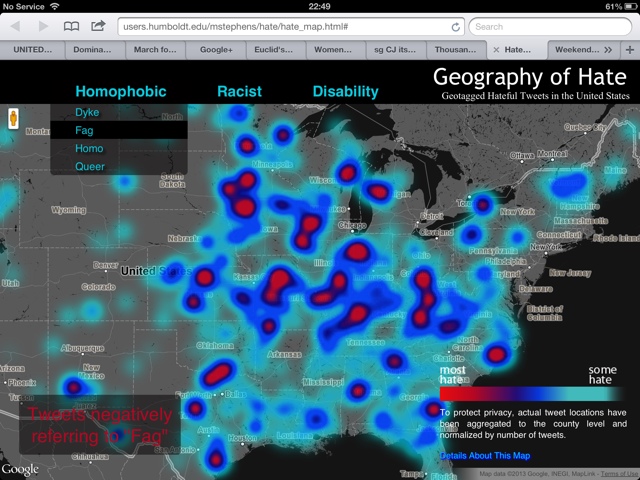Image resolution: width=640 pixels, height=480 pixels.
Task: Click the Delaware label on map
Action: pos(536,289)
